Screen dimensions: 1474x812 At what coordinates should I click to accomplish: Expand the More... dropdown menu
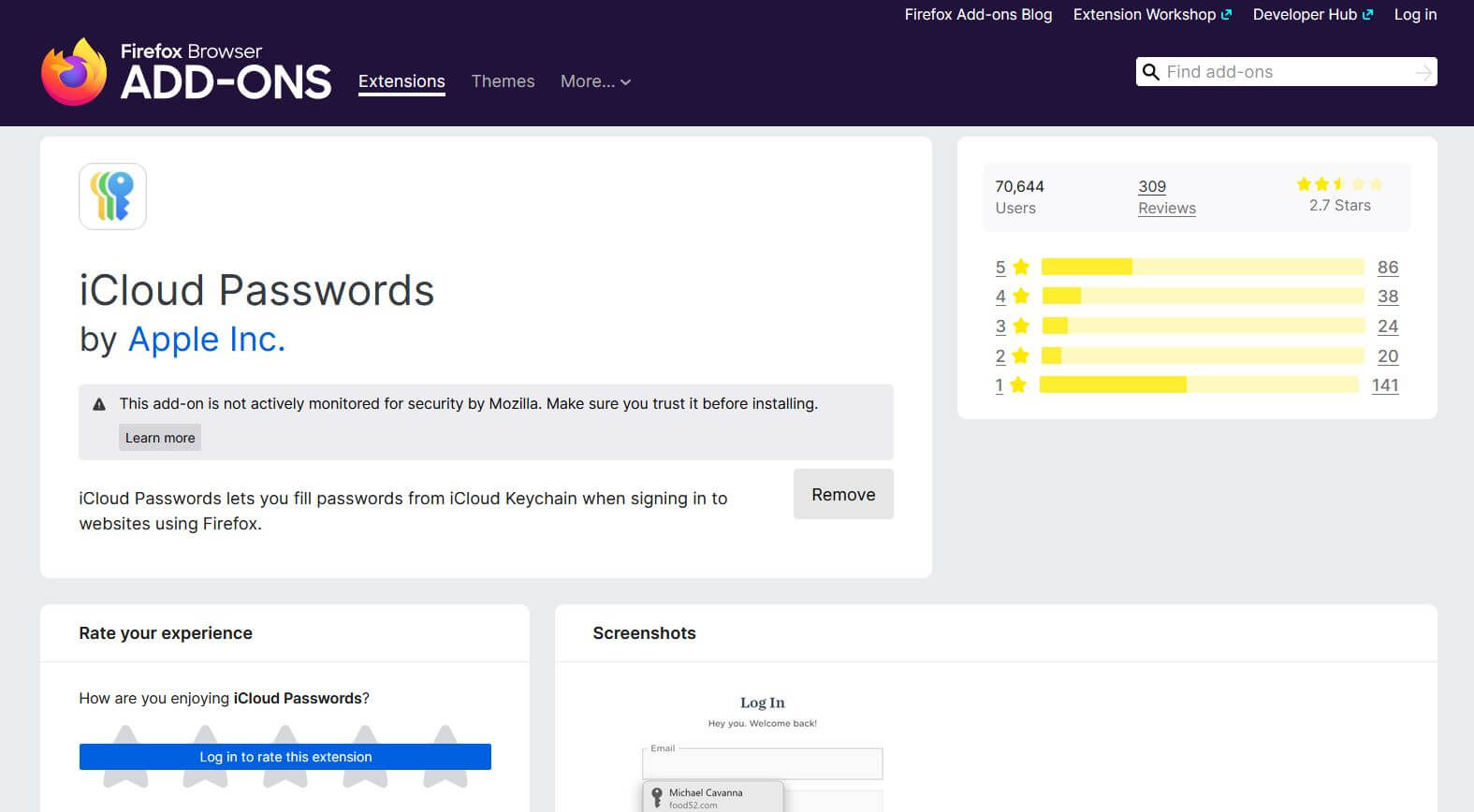[x=595, y=81]
